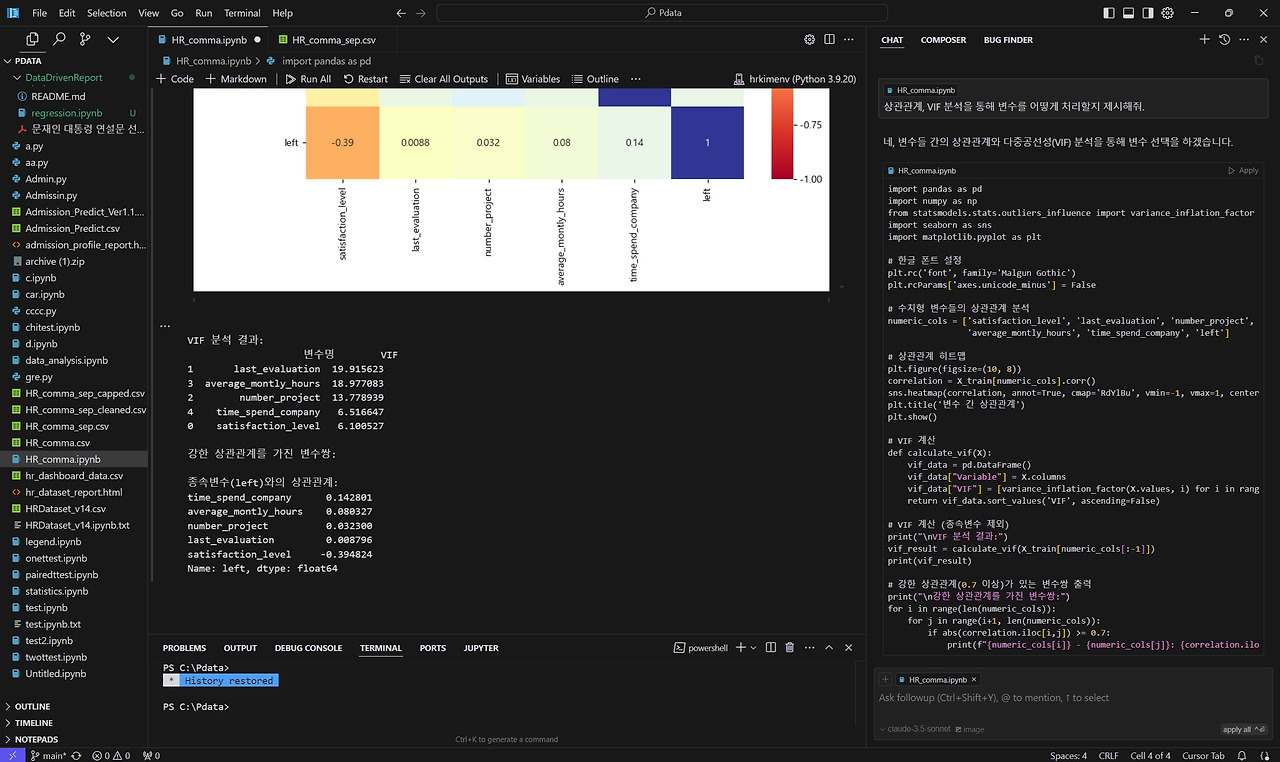Screen dimensions: 1280x762
Task: Open the Terminal menu
Action: pos(241,13)
